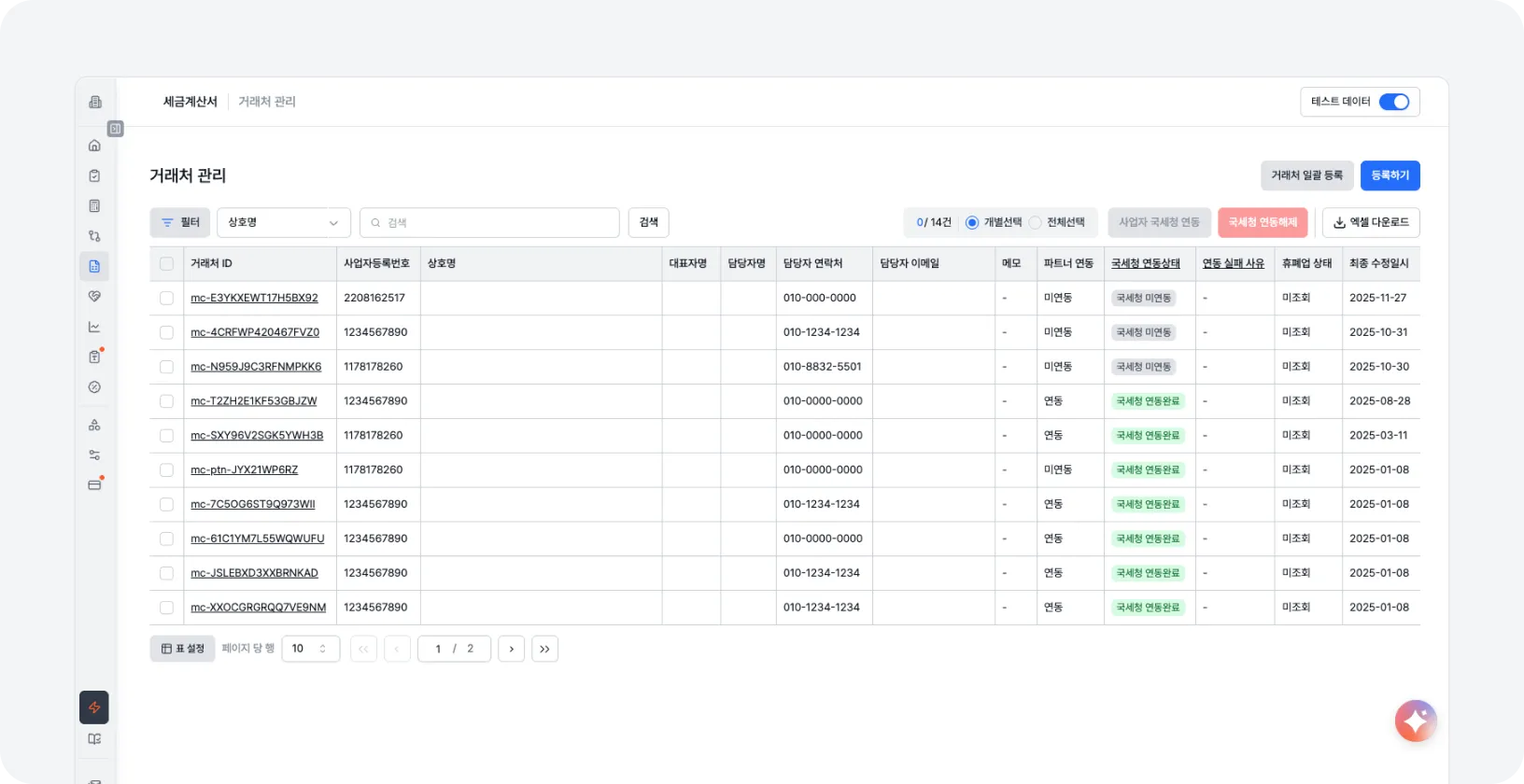
Task: Click the 세금계산서 breadcrumb item
Action: 190,102
